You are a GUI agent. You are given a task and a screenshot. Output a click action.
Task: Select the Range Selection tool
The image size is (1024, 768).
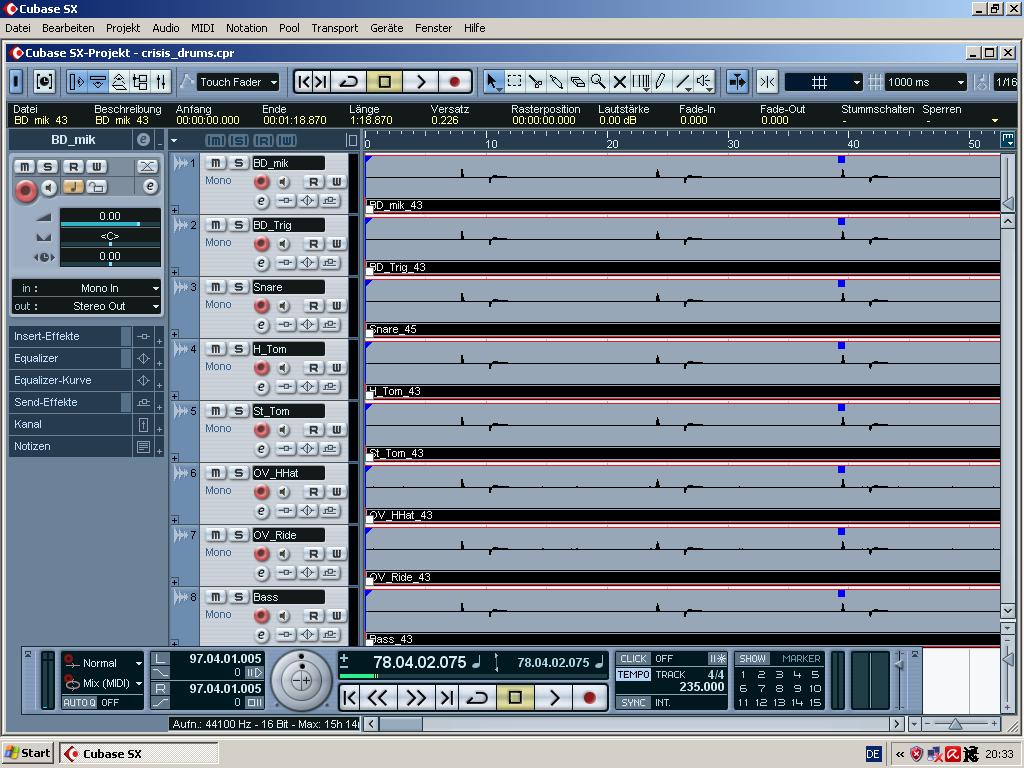(x=515, y=82)
